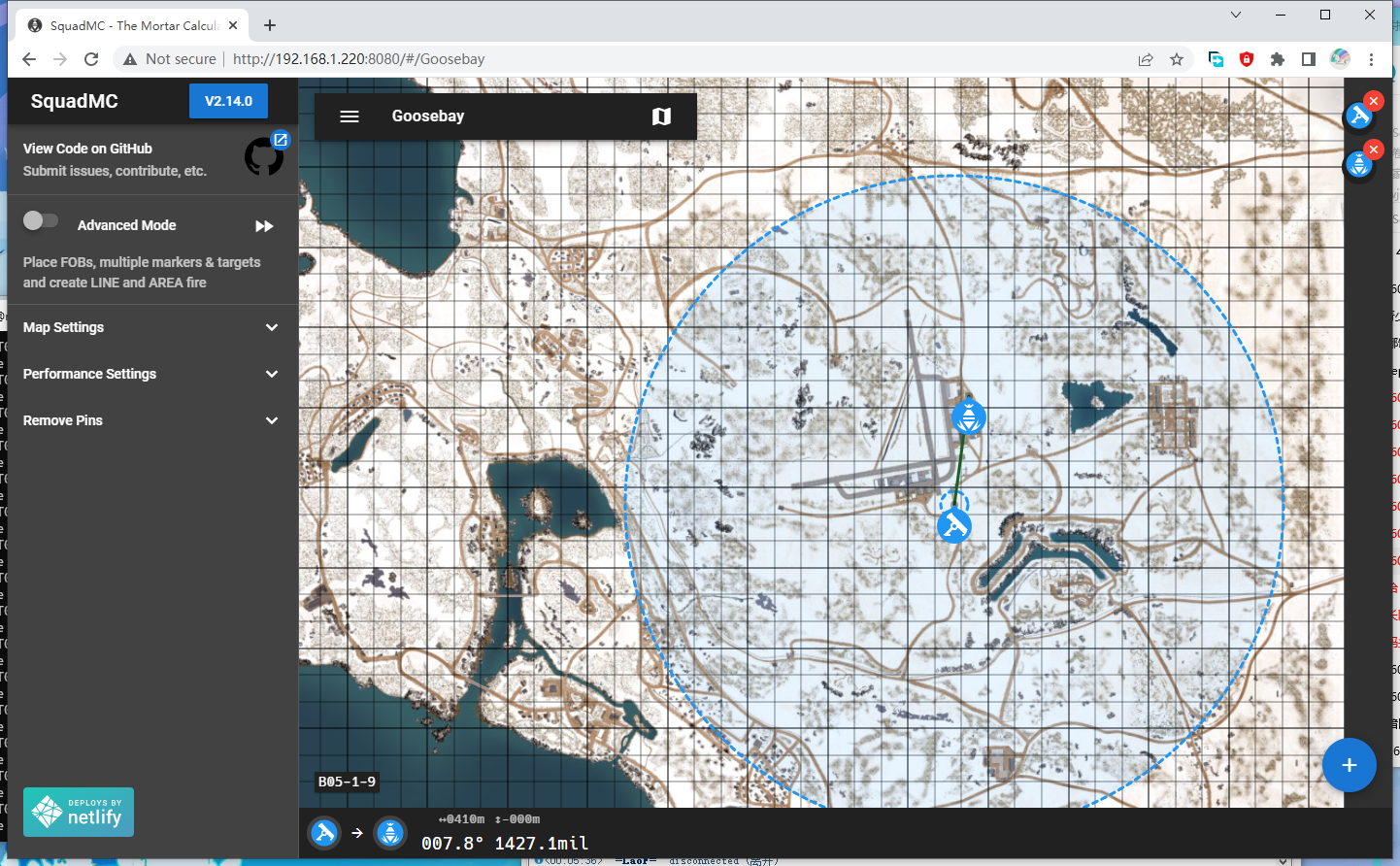This screenshot has height=866, width=1400.
Task: Expand Performance Settings section
Action: [x=152, y=374]
